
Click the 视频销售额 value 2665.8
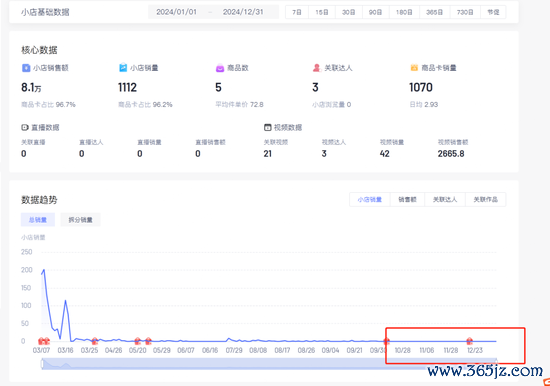point(451,154)
